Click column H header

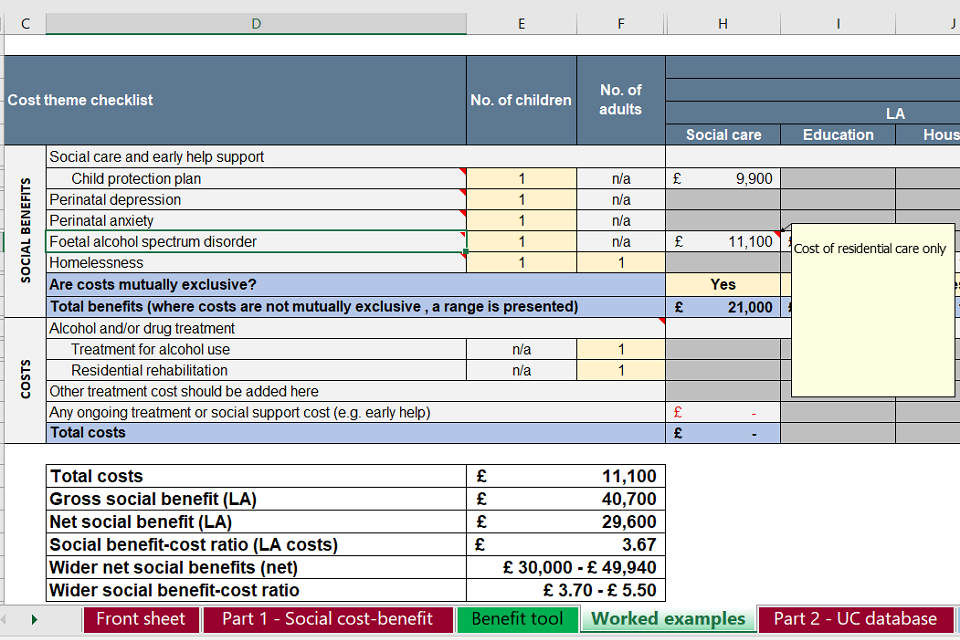(723, 24)
